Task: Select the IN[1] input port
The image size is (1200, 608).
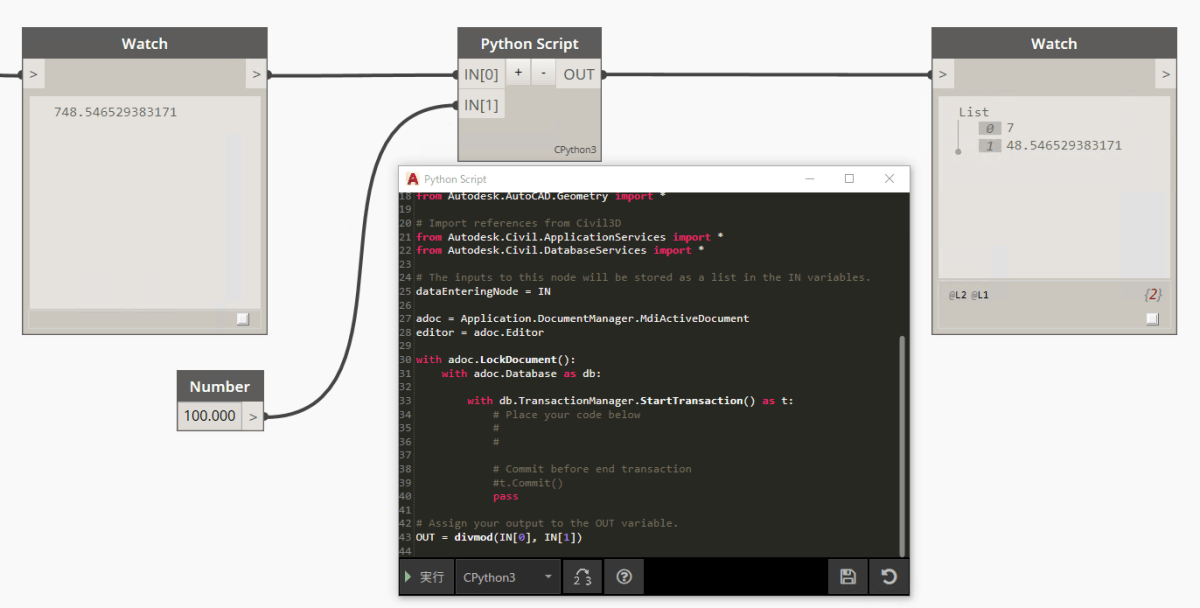Action: [x=481, y=105]
